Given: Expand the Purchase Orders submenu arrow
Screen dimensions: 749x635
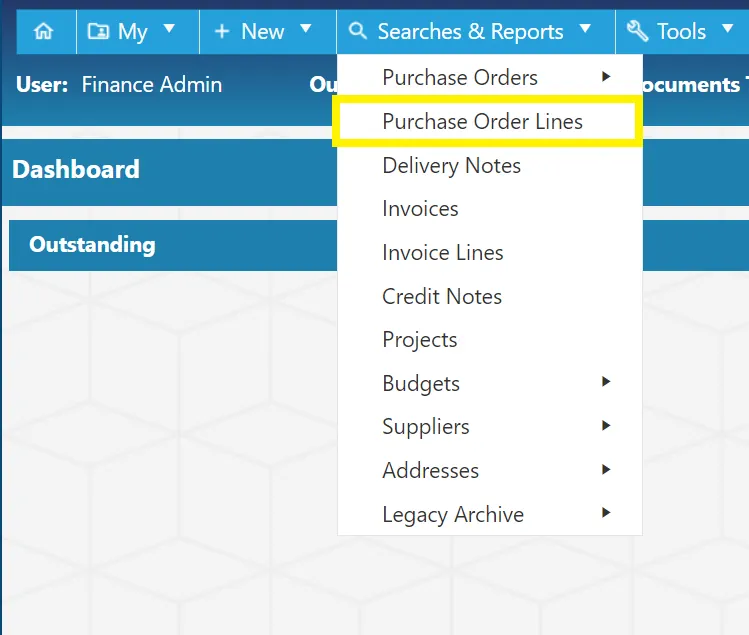Looking at the screenshot, I should pos(606,76).
